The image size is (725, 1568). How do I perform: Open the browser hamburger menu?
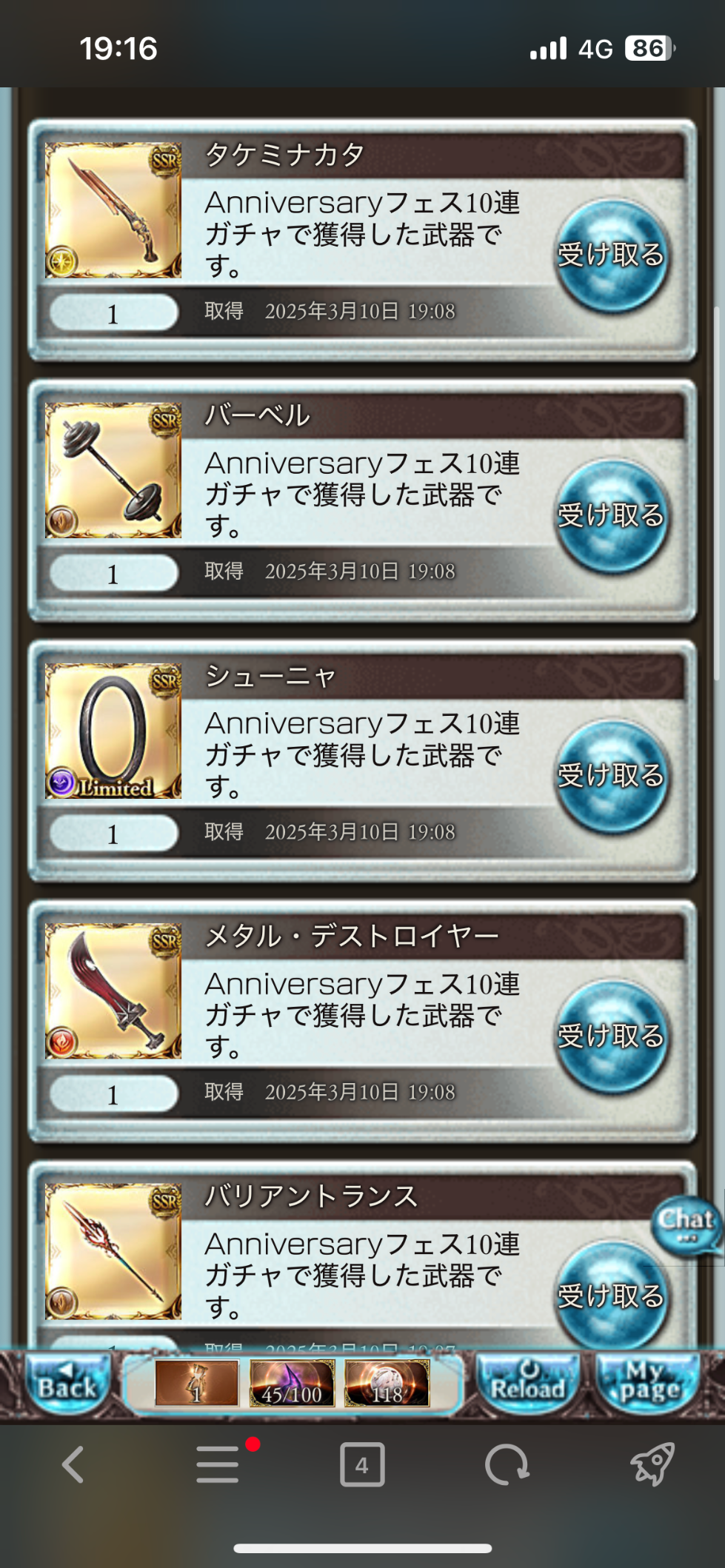(218, 1465)
